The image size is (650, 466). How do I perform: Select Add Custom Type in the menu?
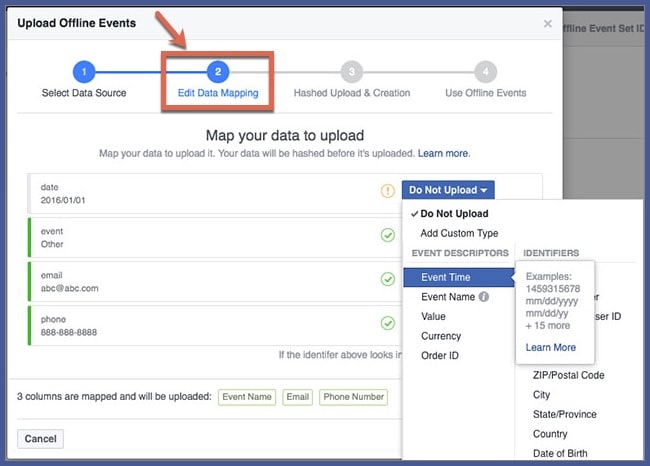click(459, 233)
